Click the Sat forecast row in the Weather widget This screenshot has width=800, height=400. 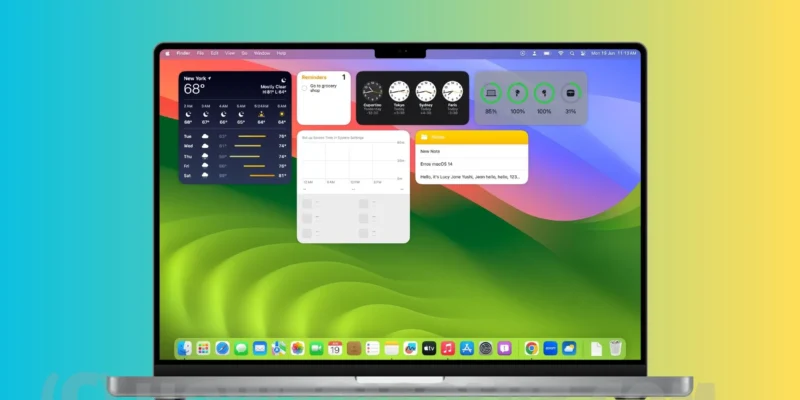(x=235, y=176)
